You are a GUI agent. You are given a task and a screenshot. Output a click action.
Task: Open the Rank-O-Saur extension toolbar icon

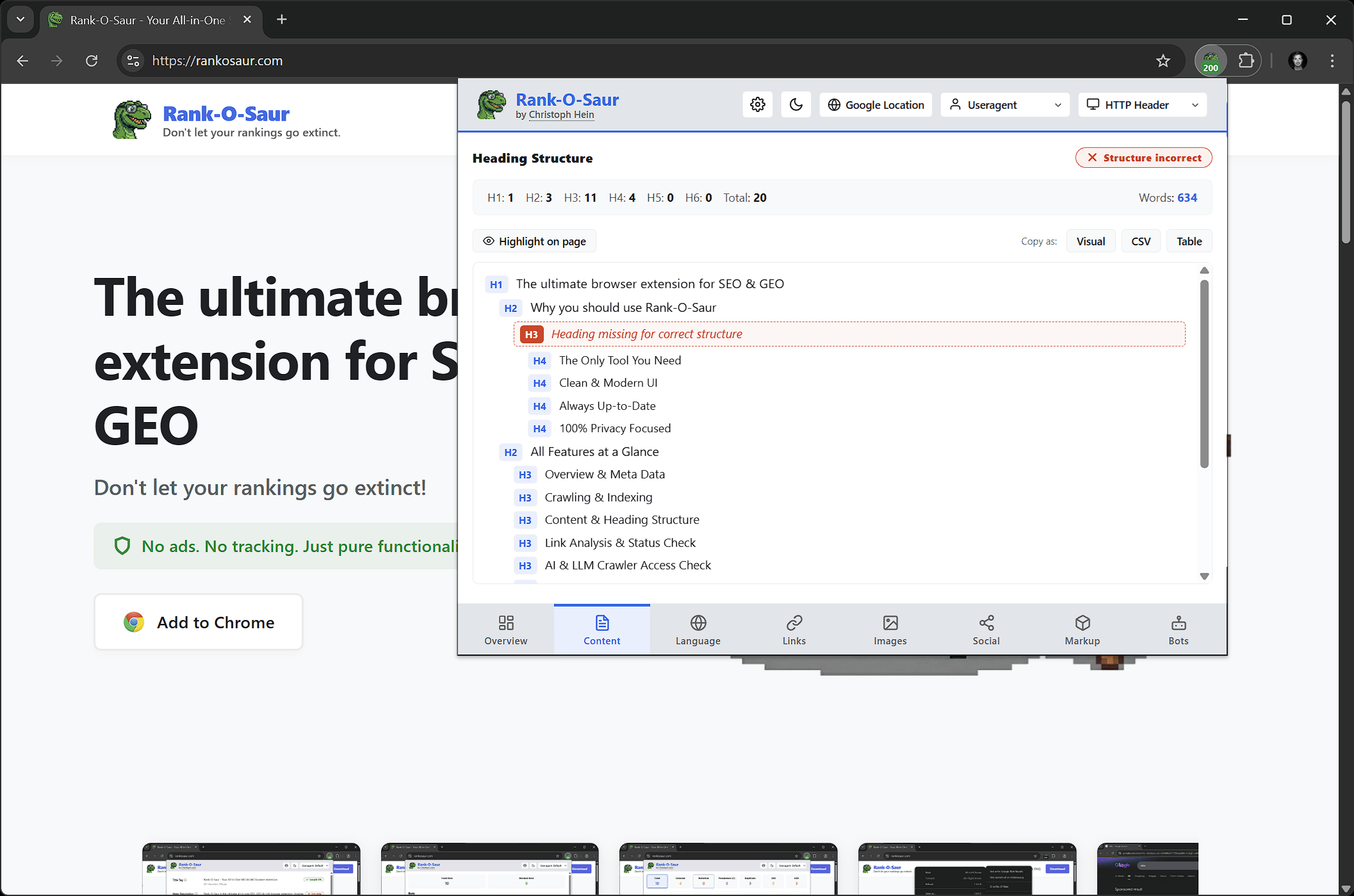1211,61
